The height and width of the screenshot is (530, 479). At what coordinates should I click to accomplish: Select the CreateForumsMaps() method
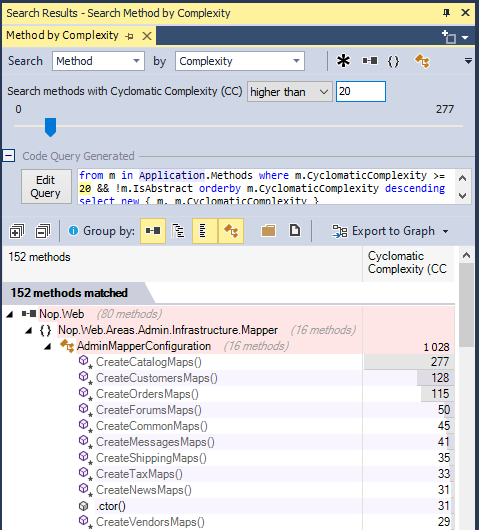[x=149, y=410]
